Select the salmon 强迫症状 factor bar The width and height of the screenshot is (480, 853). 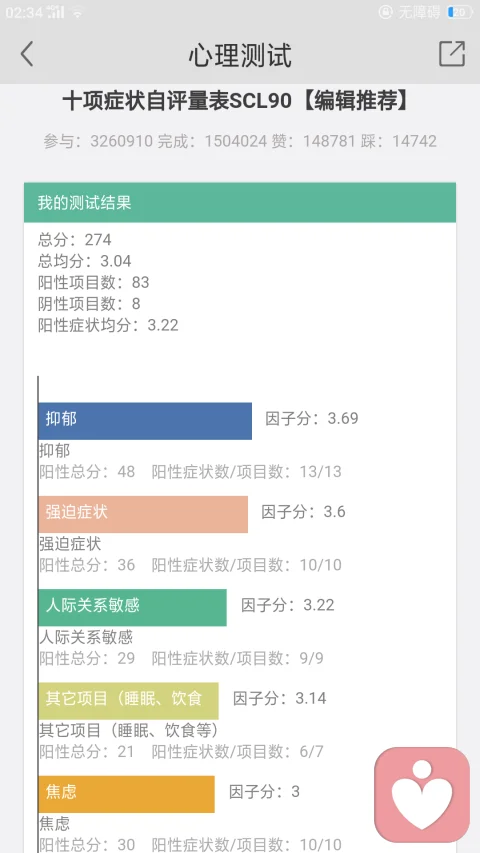pyautogui.click(x=143, y=514)
